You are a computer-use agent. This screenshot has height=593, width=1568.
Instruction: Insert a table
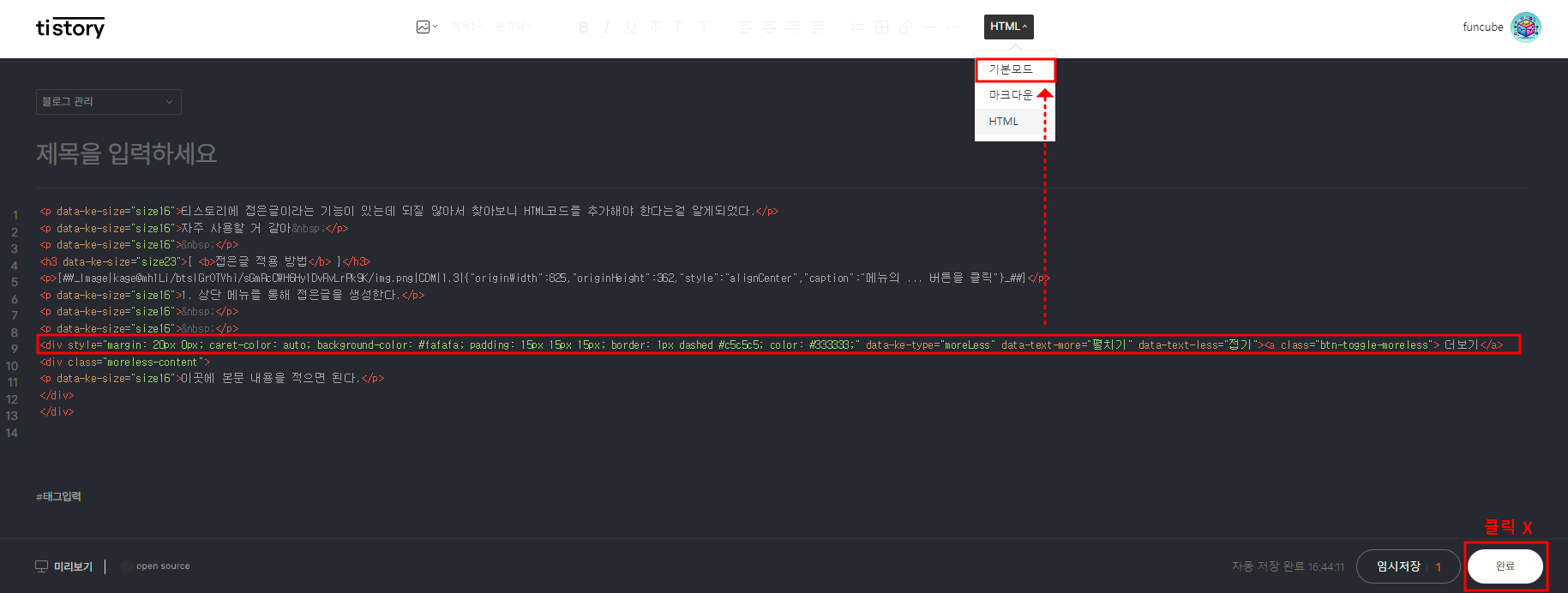tap(881, 27)
